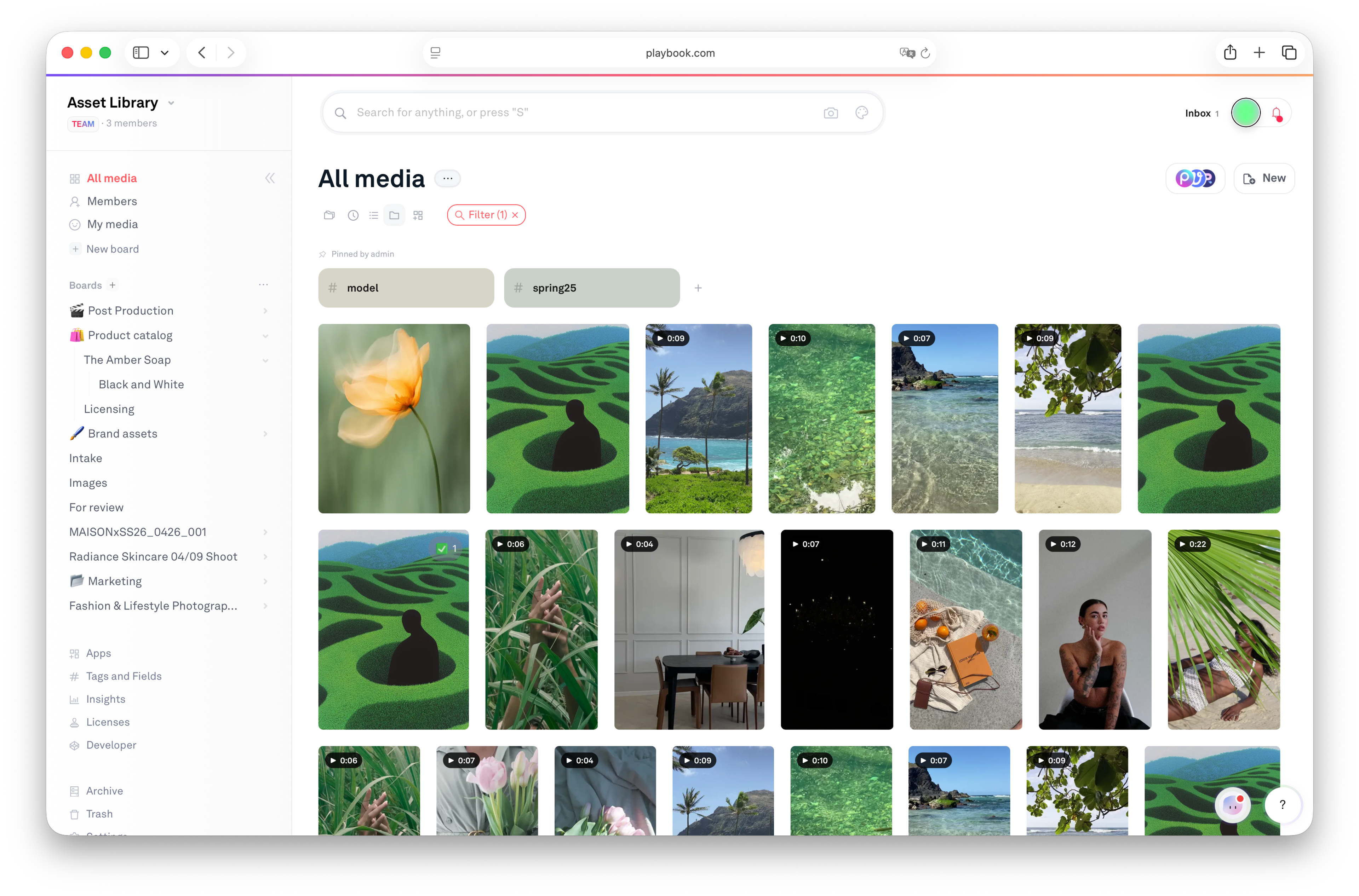Click the search input field
The height and width of the screenshot is (896, 1359).
click(x=603, y=112)
